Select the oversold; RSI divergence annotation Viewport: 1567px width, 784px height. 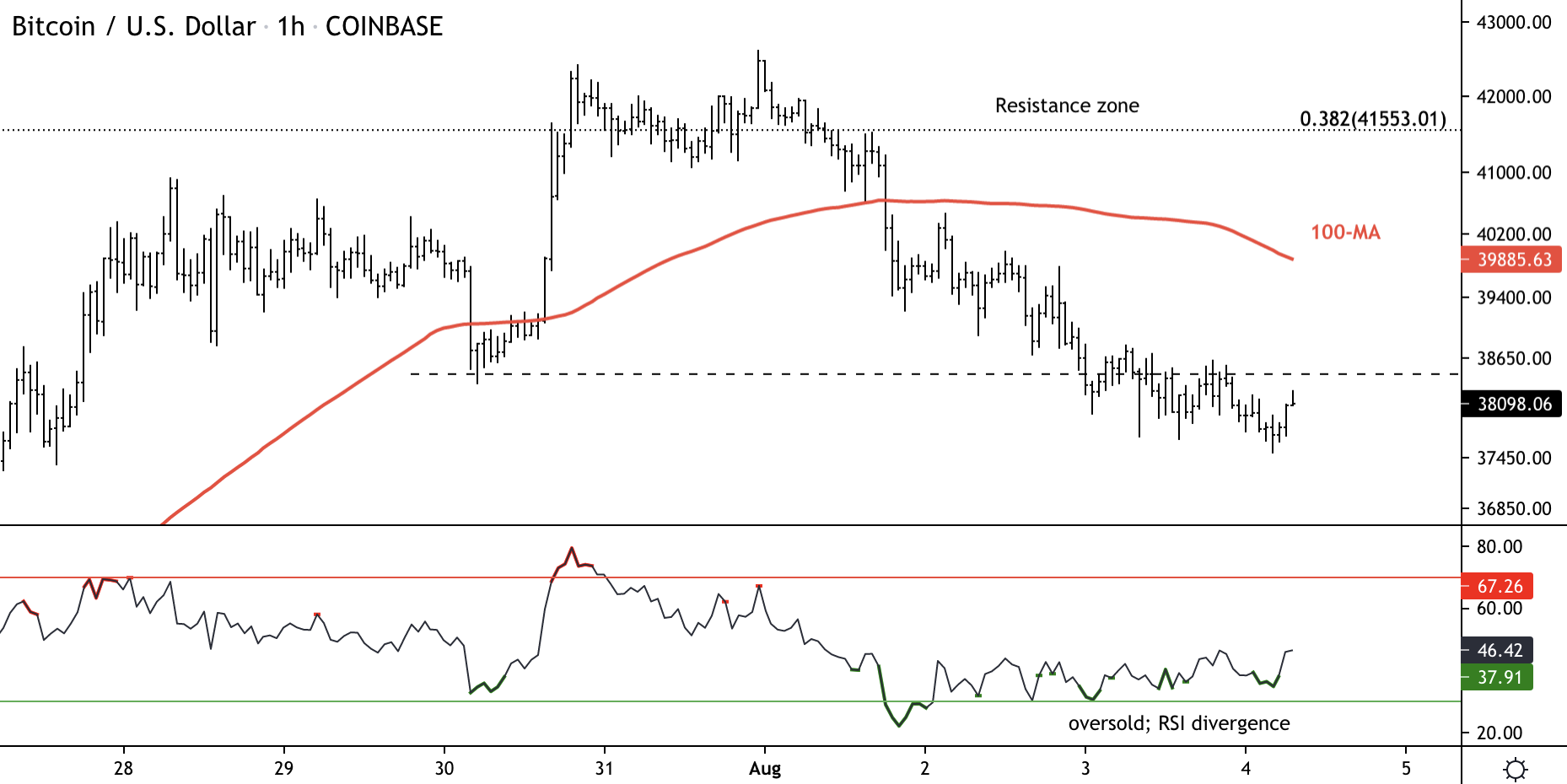coord(1179,723)
